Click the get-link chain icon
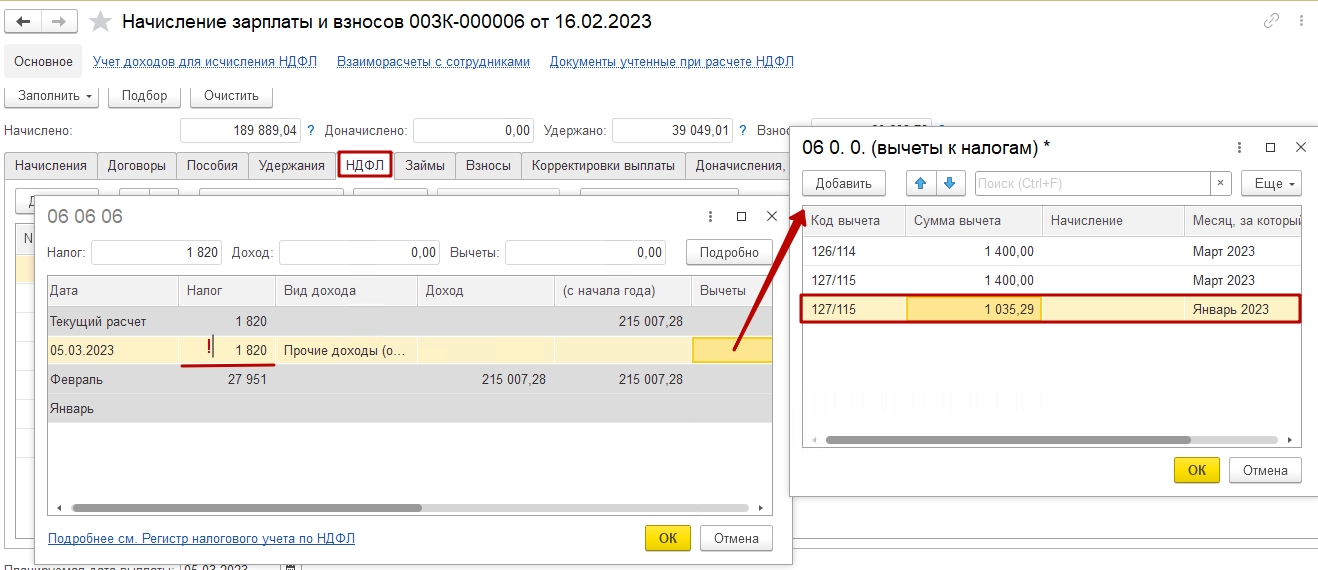 point(1272,21)
